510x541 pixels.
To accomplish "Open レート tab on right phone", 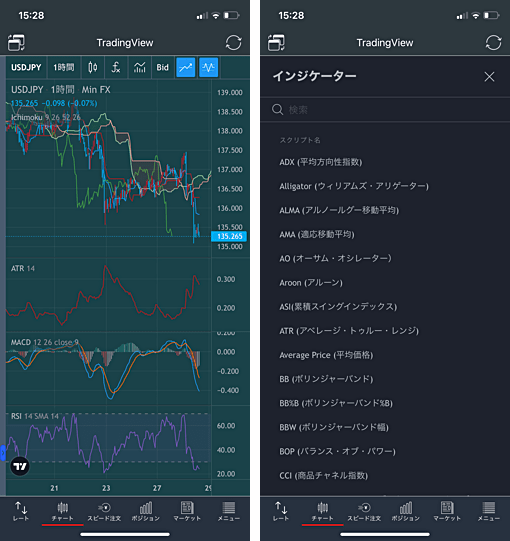I will pyautogui.click(x=281, y=512).
